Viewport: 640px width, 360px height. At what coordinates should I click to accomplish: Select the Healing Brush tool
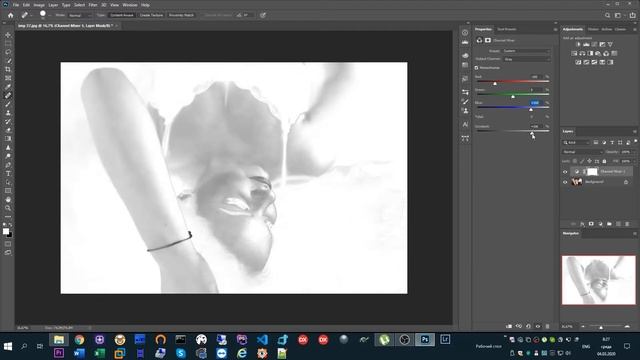pyautogui.click(x=8, y=96)
